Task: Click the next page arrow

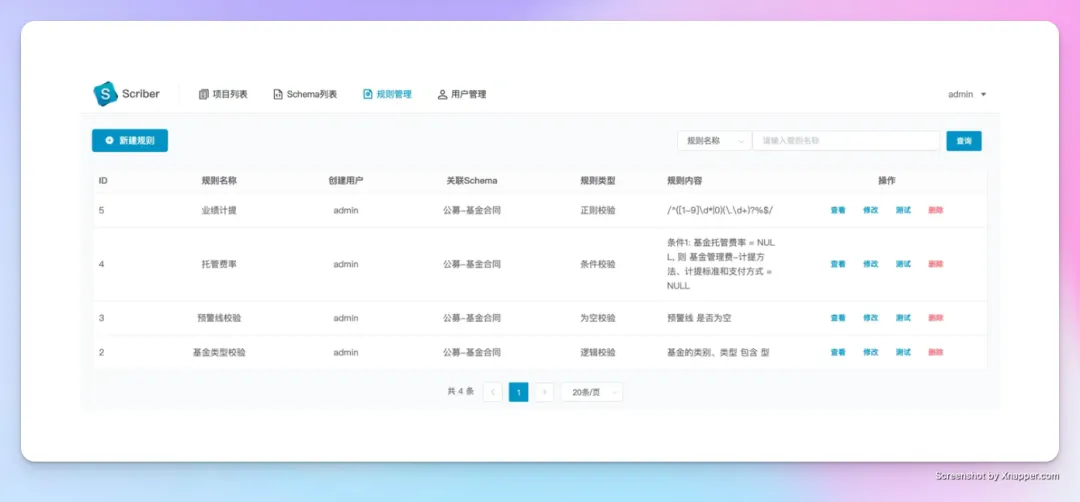Action: (544, 392)
